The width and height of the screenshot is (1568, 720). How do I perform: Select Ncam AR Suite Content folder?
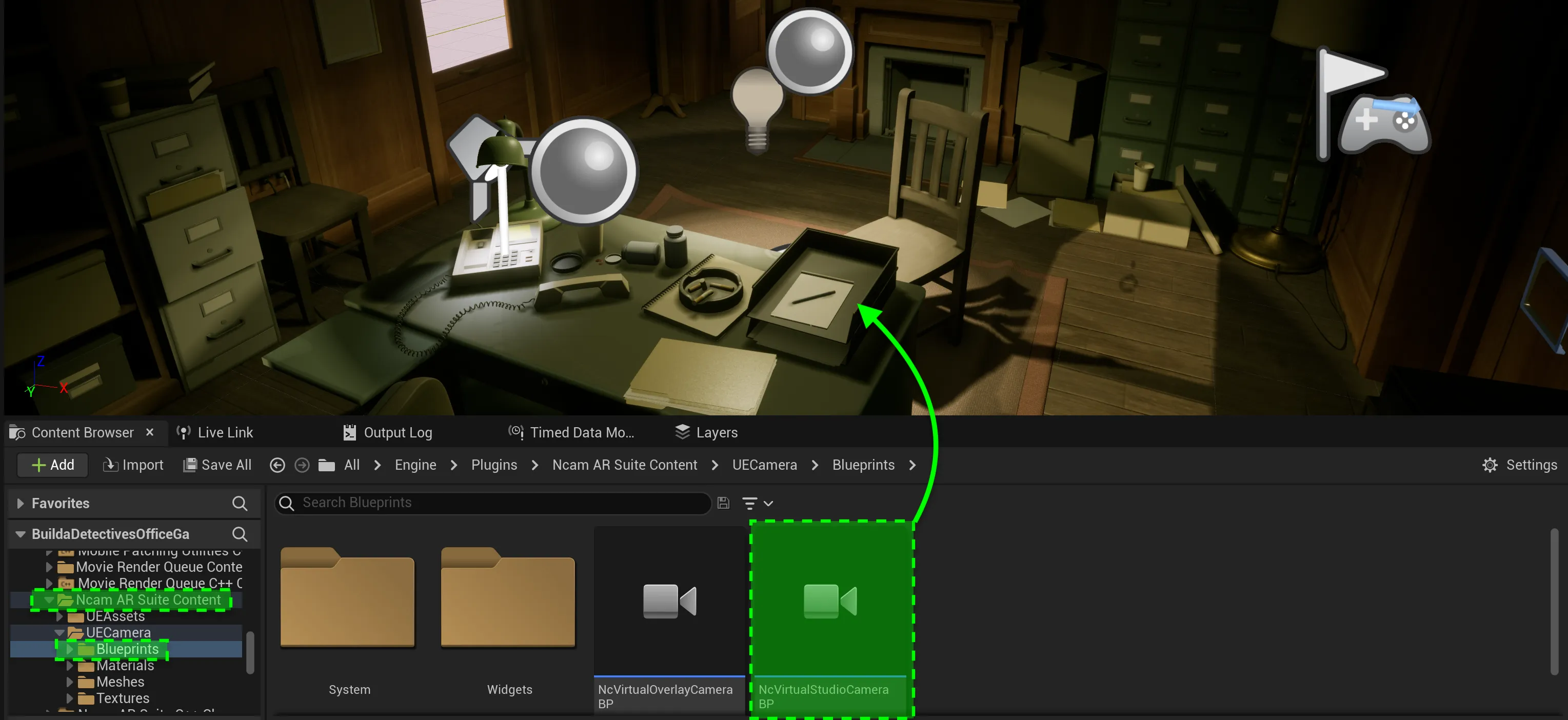point(148,599)
